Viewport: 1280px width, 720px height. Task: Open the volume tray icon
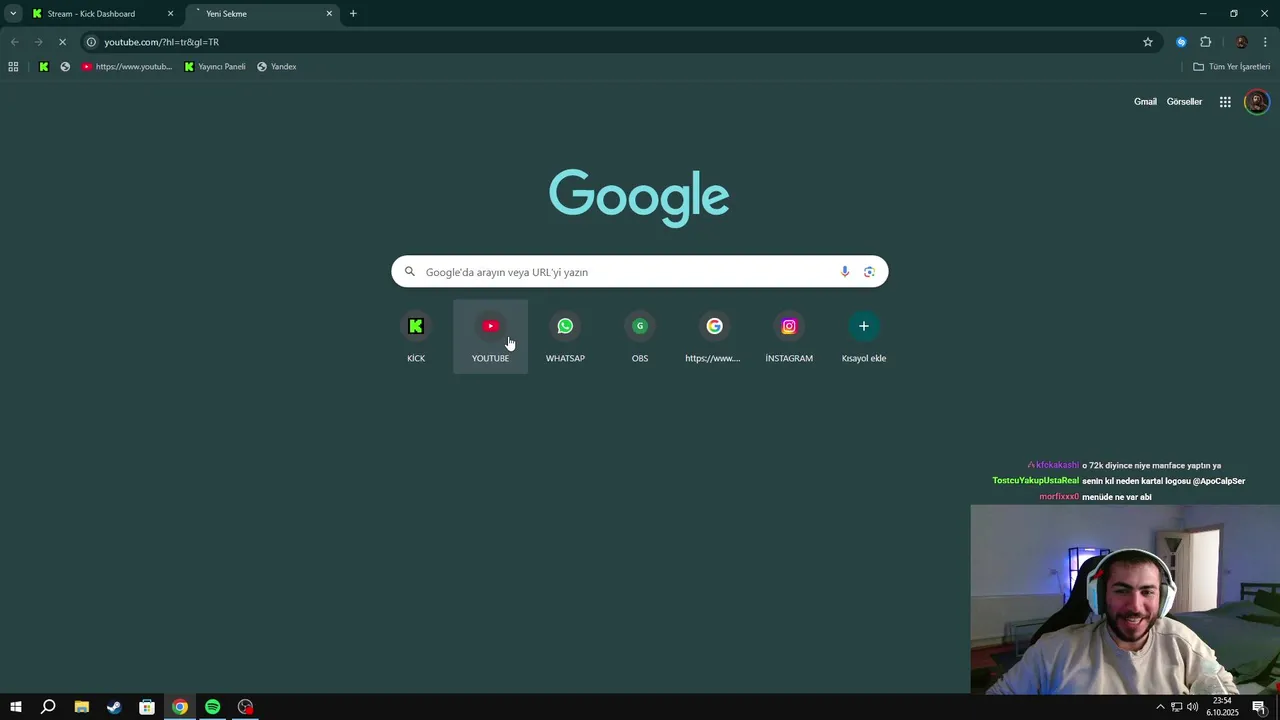pos(1192,707)
